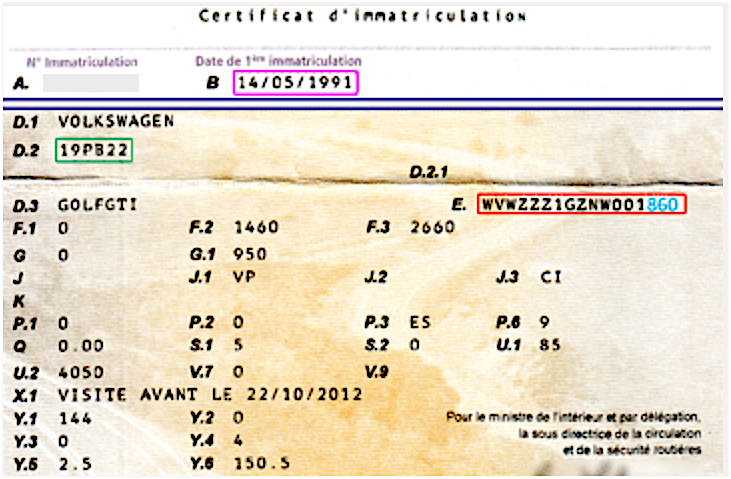Click the F.2 value 1460
Viewport: 731px width, 479px height.
[256, 227]
